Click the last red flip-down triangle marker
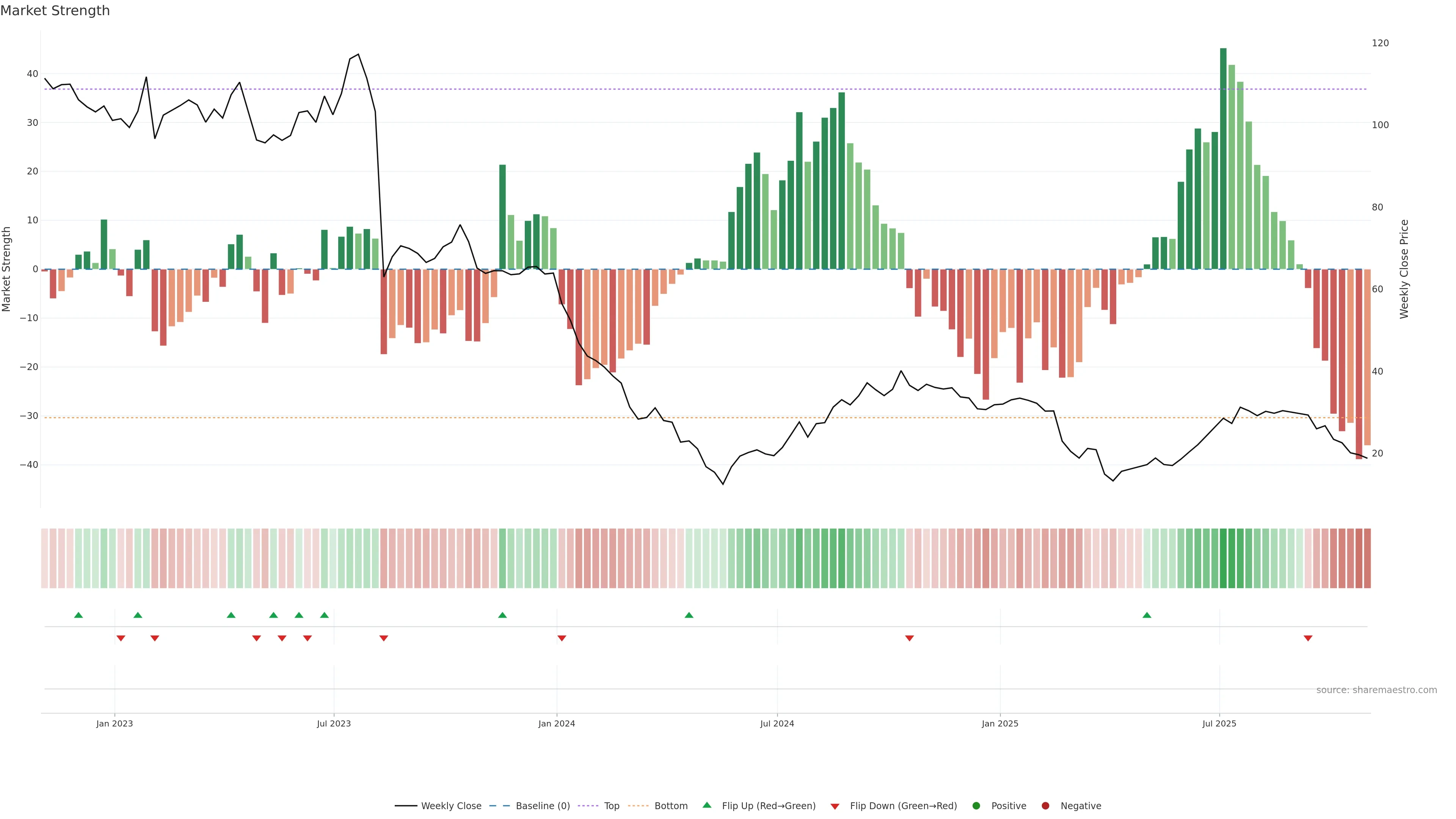 [1308, 638]
